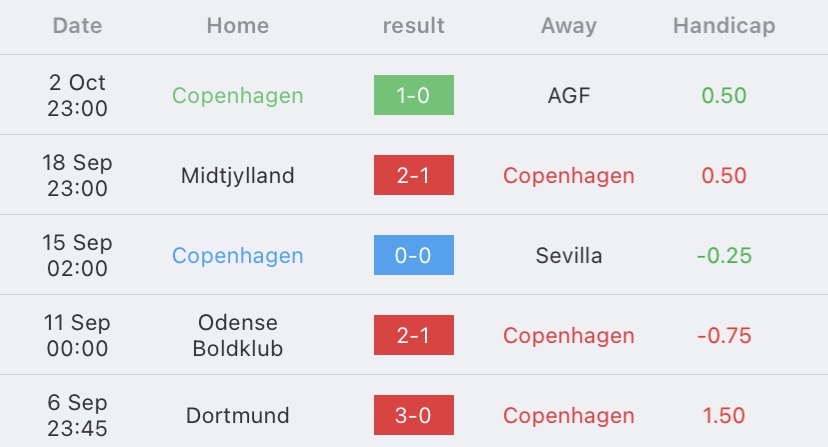Screen dimensions: 828x447
Task: Click the 1.50 handicap value
Action: click(x=723, y=415)
